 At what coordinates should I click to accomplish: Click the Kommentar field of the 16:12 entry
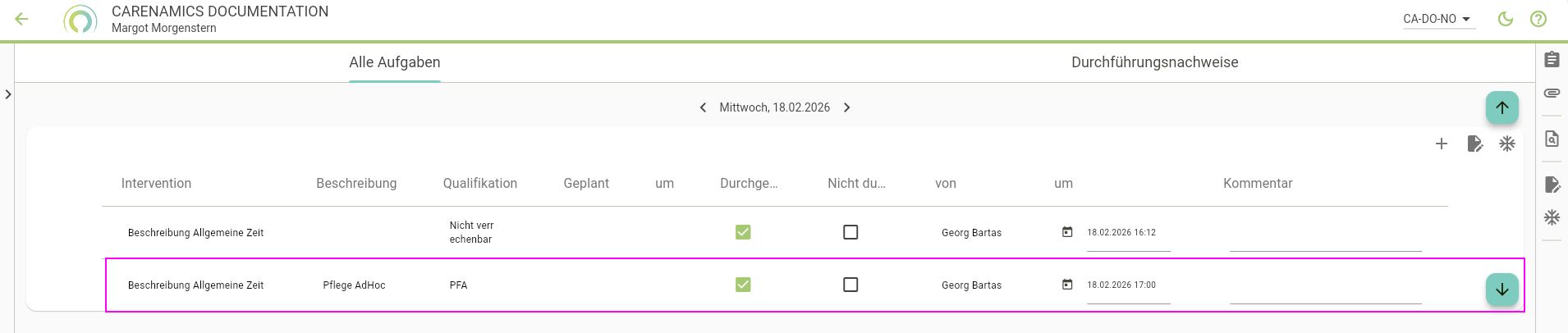[x=1325, y=238]
